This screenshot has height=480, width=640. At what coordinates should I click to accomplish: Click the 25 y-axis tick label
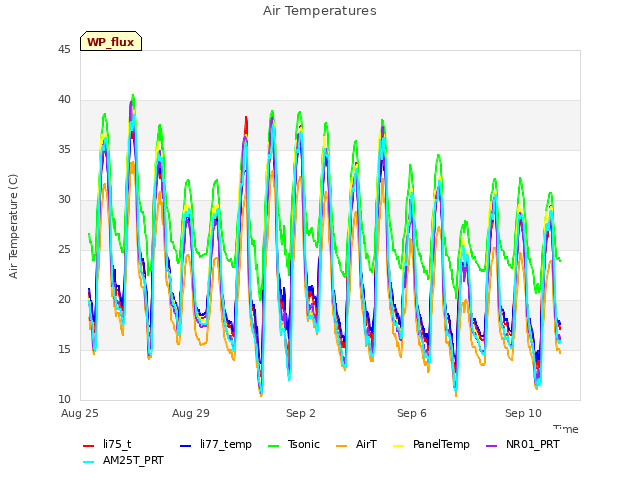pos(64,250)
